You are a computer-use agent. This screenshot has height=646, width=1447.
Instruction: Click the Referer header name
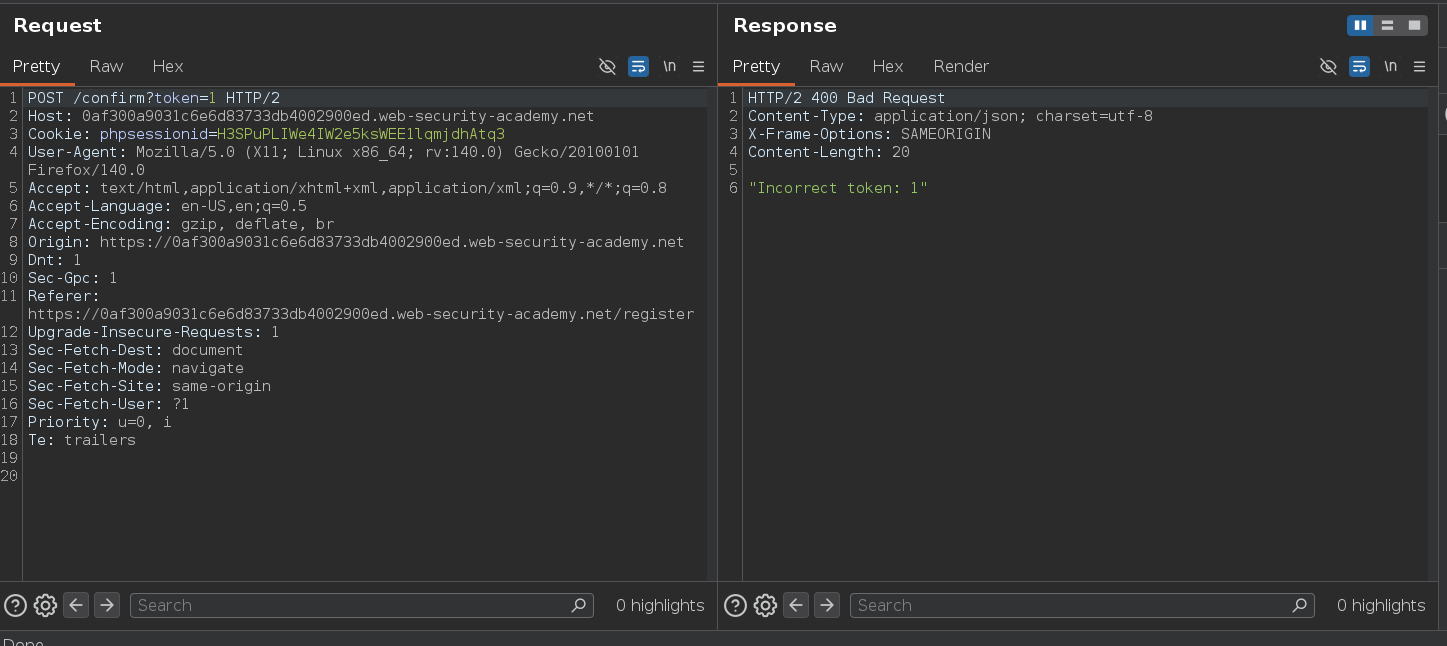coord(63,296)
